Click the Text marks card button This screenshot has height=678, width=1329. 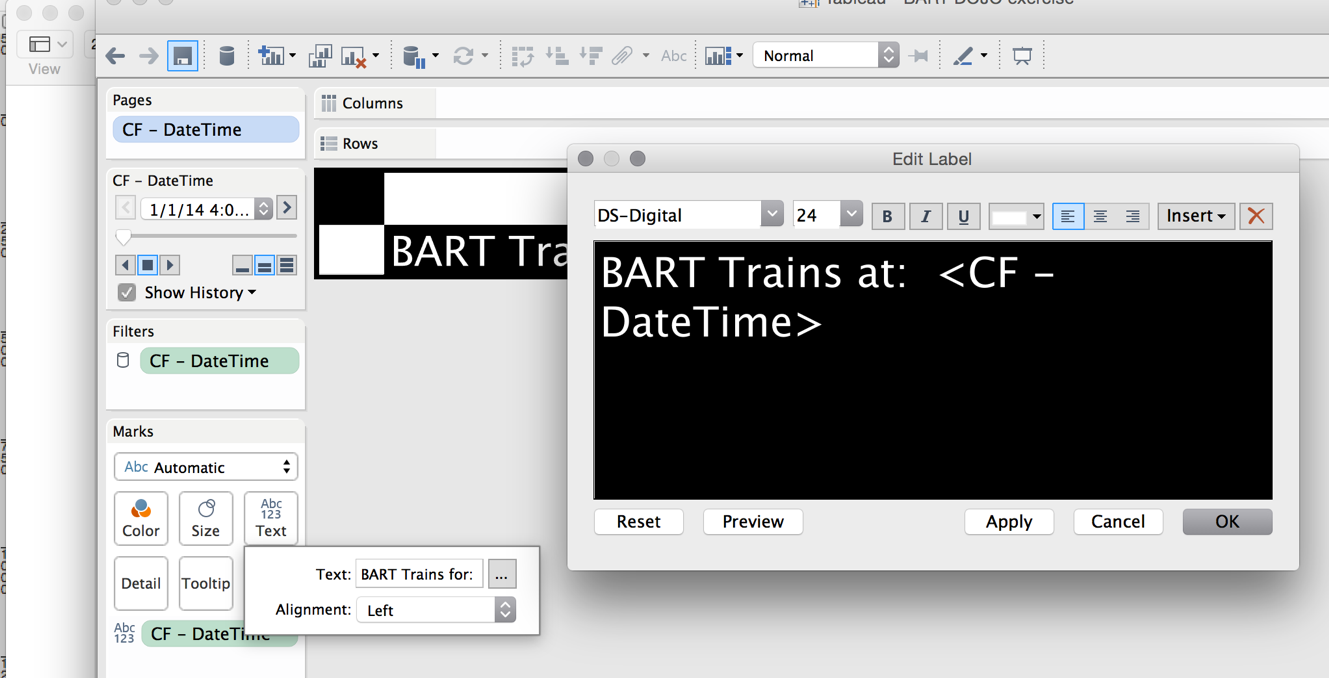click(x=271, y=518)
